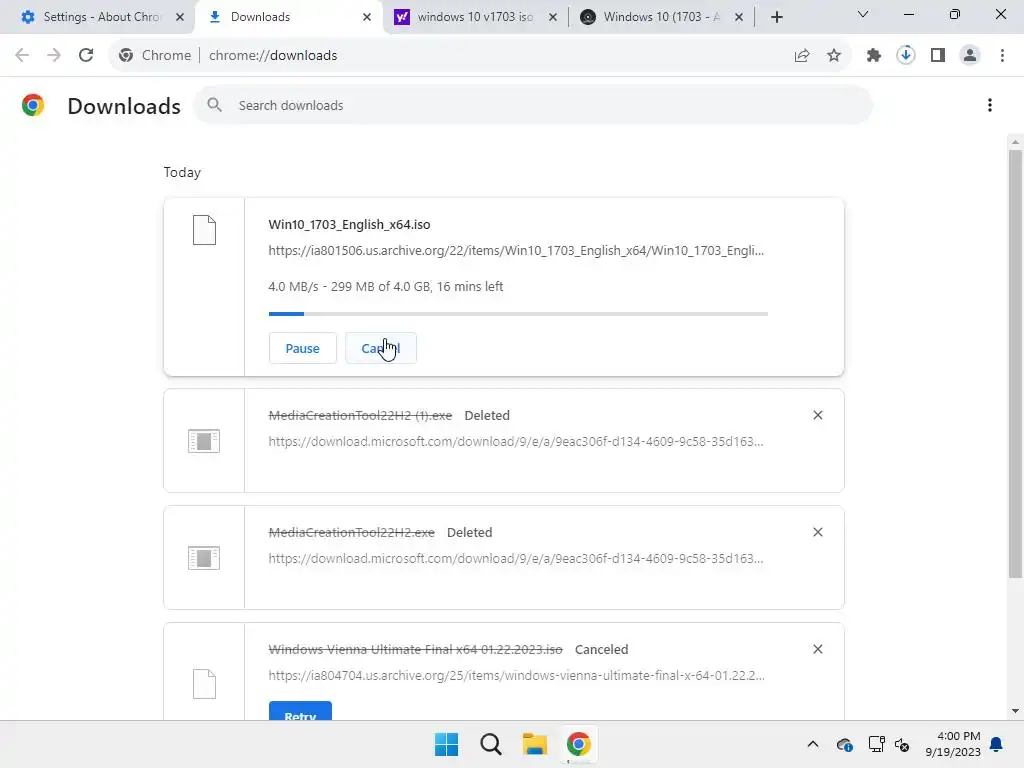Open the Windows Start menu
This screenshot has height=768, width=1024.
pyautogui.click(x=447, y=744)
